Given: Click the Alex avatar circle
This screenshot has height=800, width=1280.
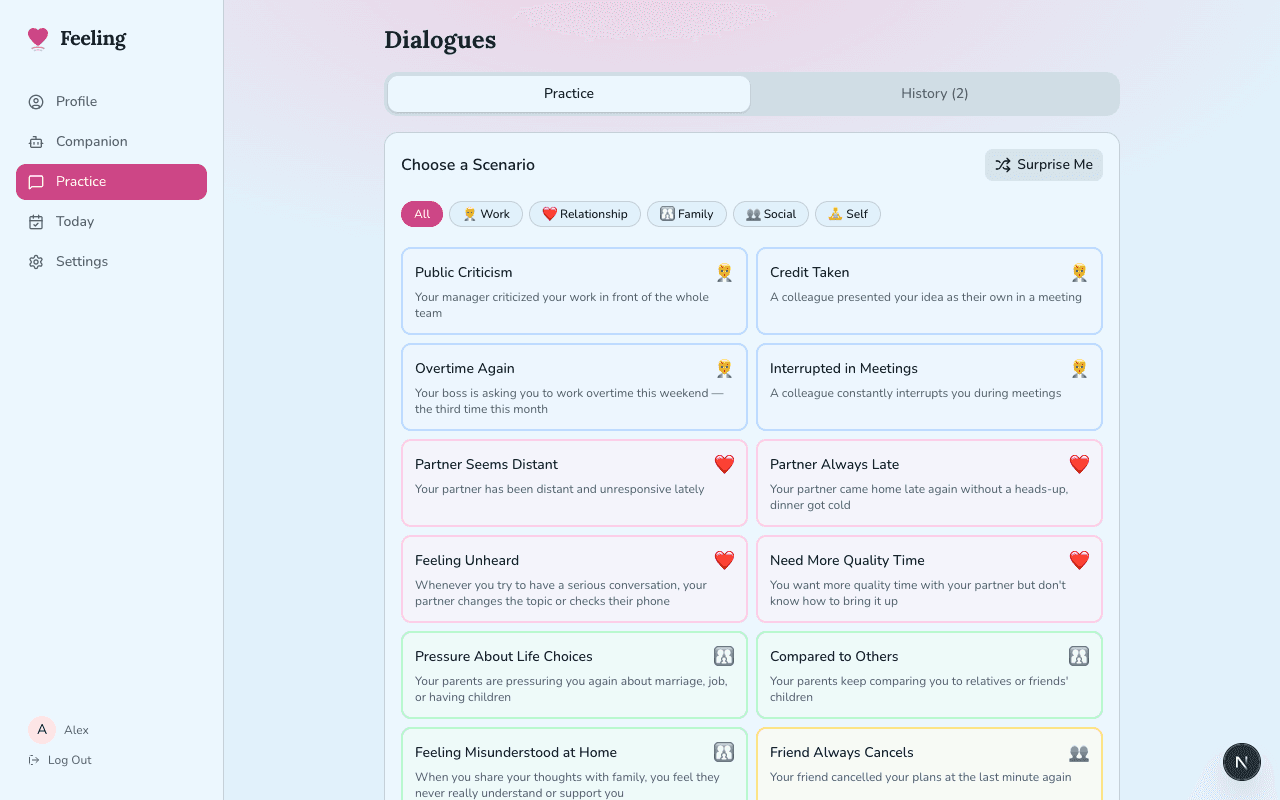Looking at the screenshot, I should (x=42, y=730).
